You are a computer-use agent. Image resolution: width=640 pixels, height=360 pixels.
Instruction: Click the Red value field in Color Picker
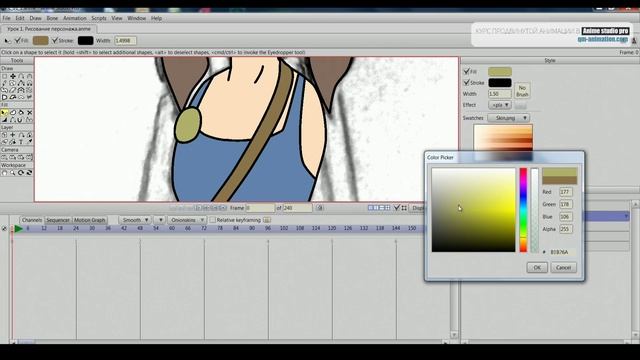[566, 192]
